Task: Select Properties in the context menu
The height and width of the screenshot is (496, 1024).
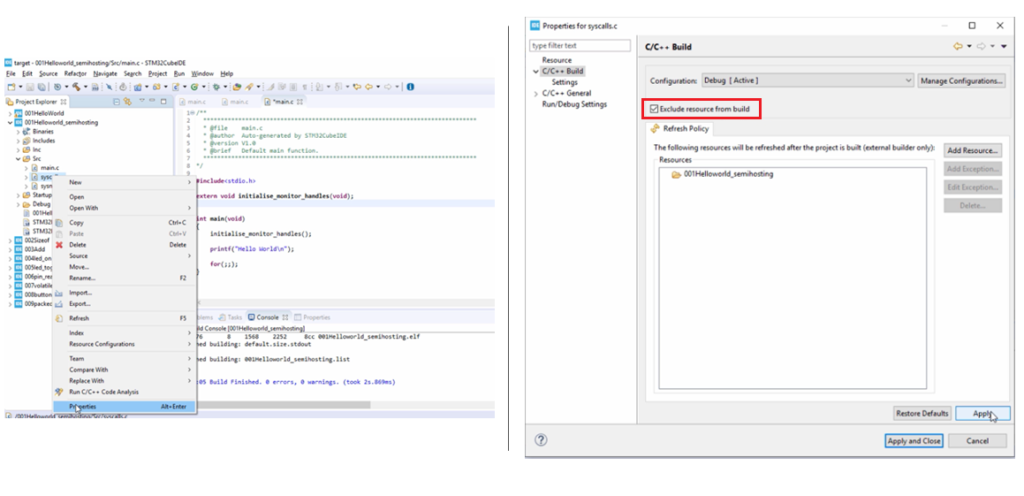Action: [123, 407]
